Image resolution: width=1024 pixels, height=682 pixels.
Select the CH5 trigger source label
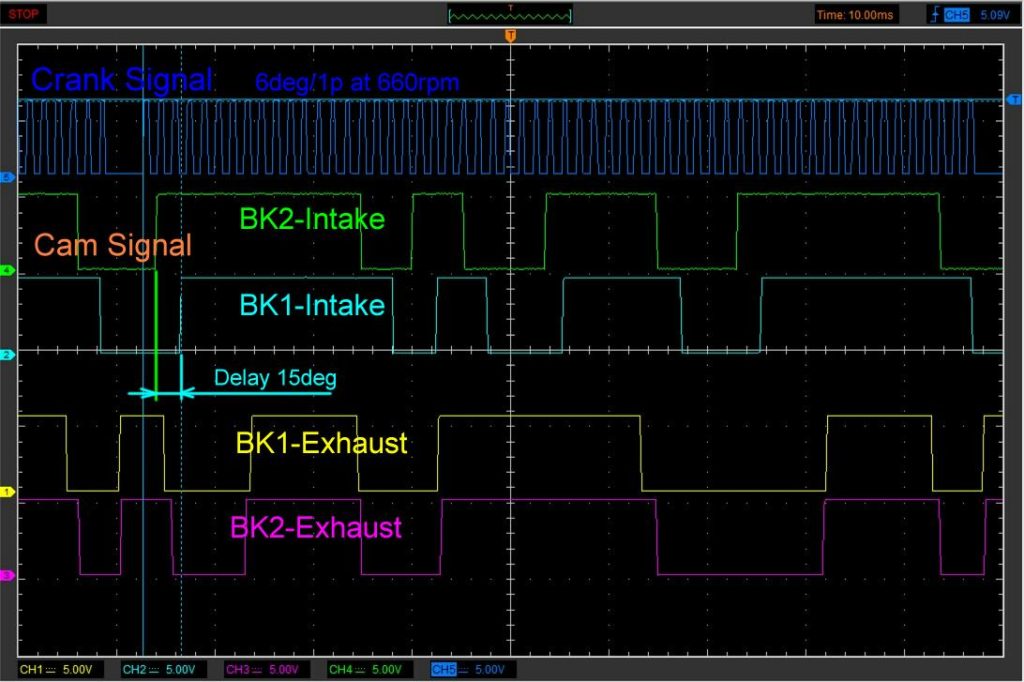[x=955, y=15]
